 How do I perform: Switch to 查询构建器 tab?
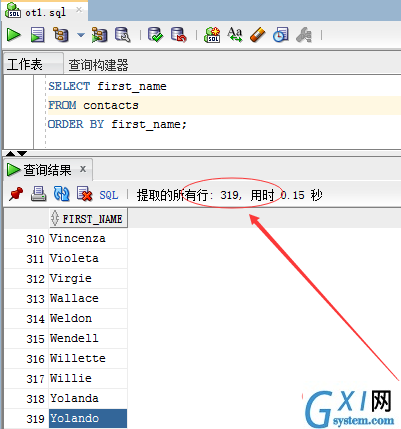tap(98, 65)
